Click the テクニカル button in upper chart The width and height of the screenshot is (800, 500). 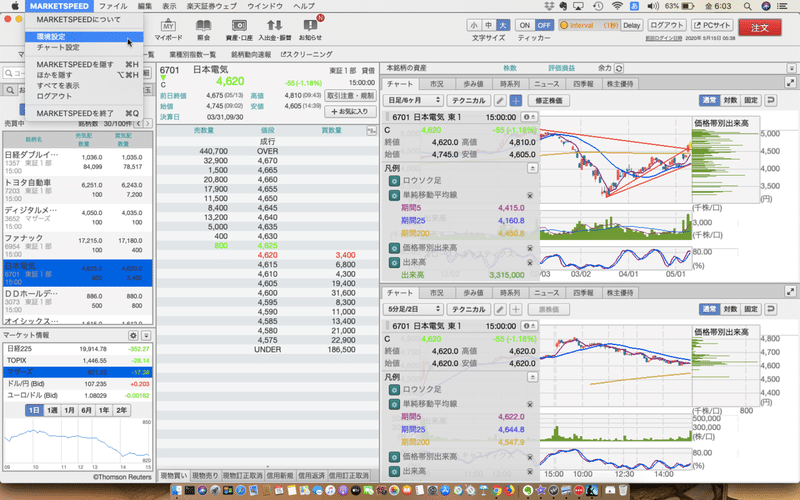pos(468,101)
